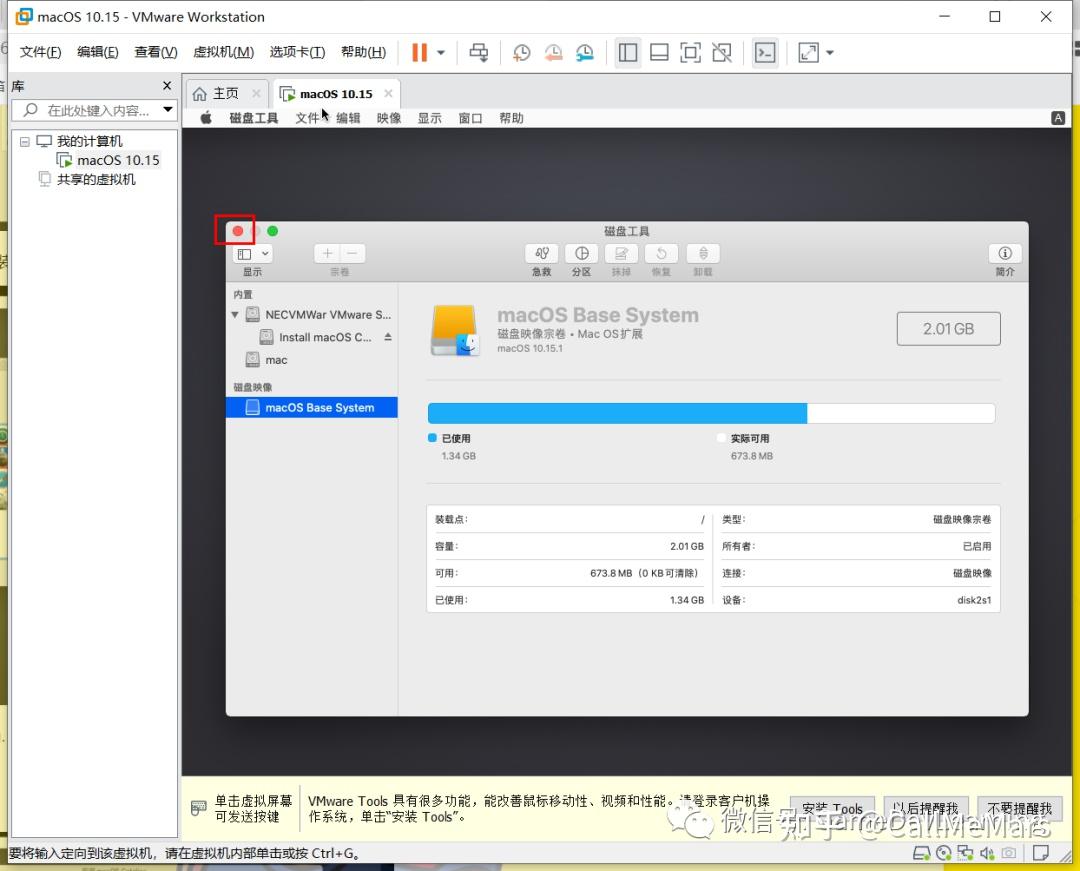Click the 恢复 restore tool
This screenshot has height=871, width=1080.
click(661, 253)
